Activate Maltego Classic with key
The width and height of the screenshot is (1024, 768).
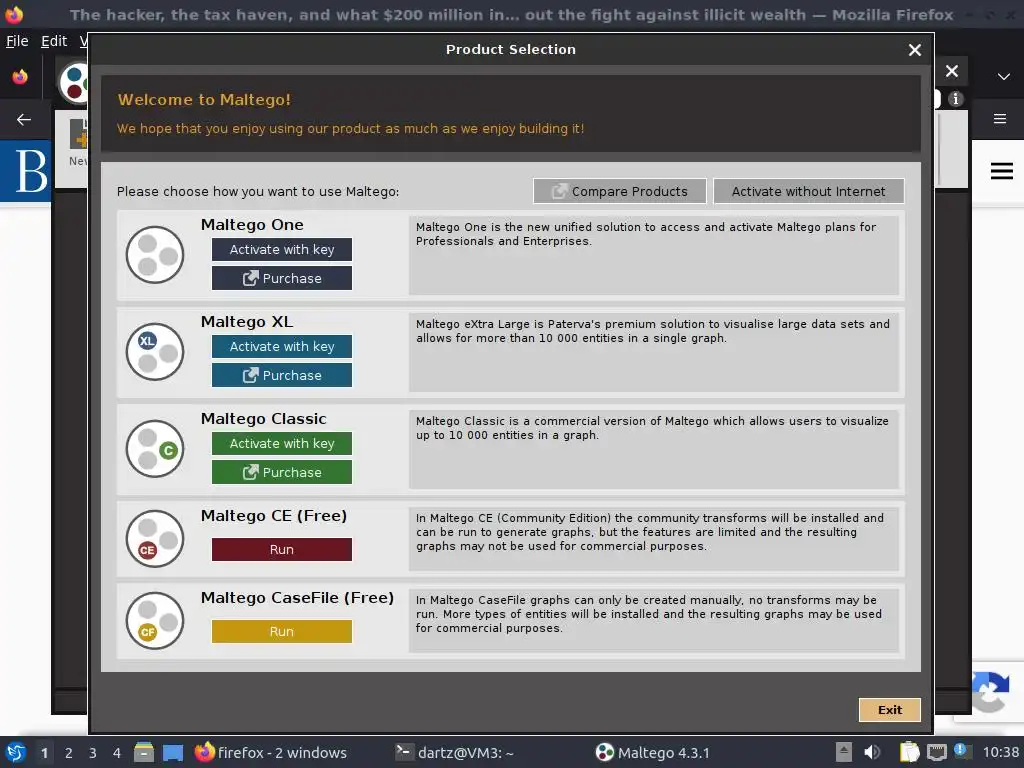click(x=281, y=443)
